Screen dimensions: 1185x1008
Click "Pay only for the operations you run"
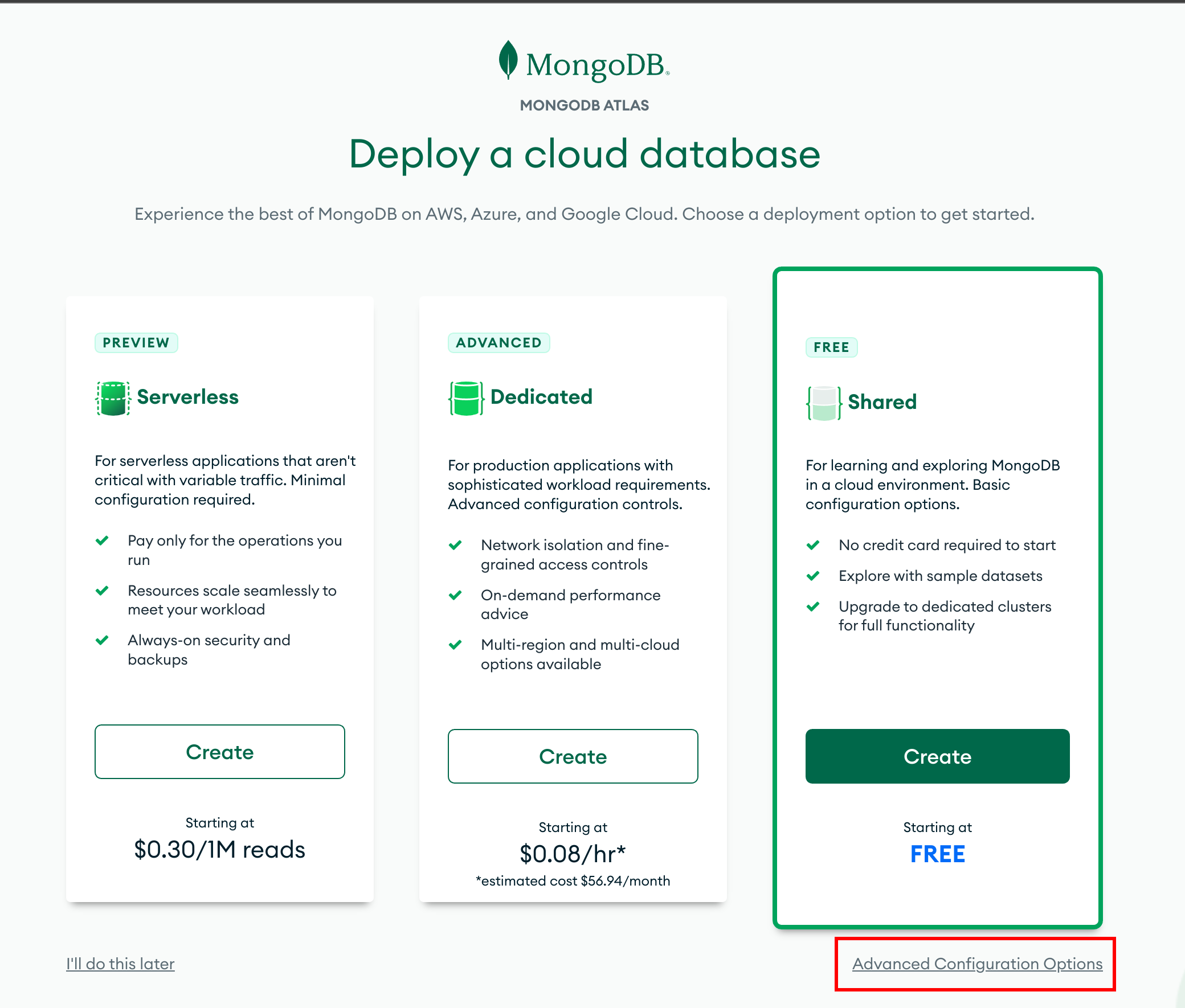[x=235, y=550]
